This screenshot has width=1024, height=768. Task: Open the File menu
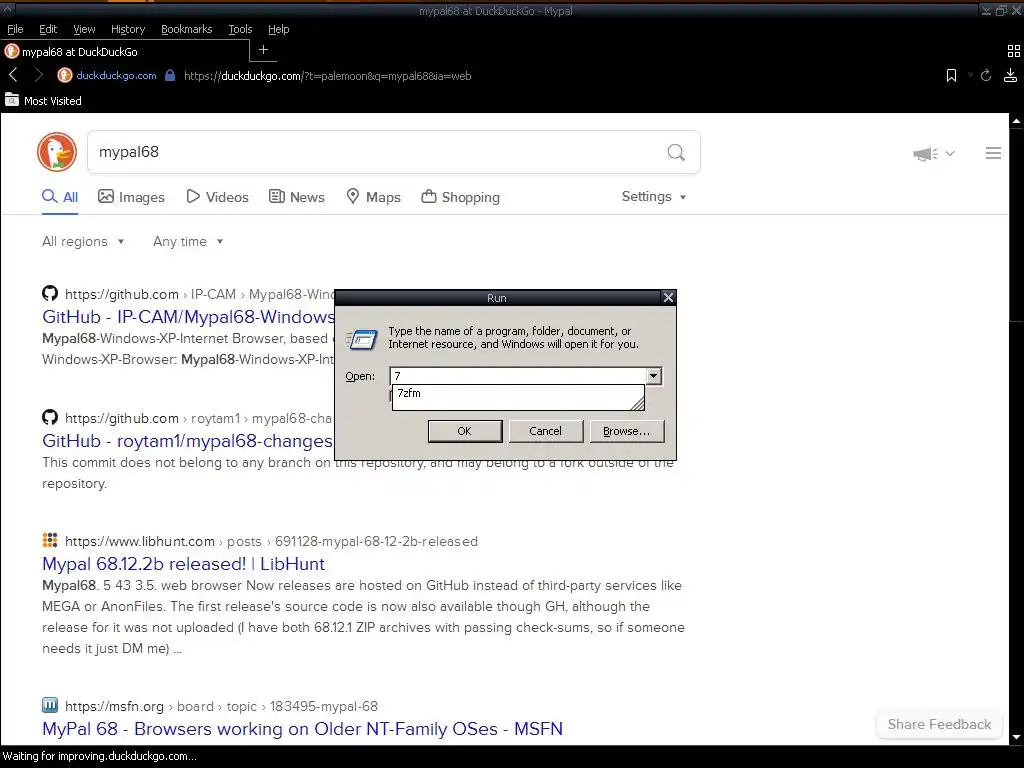tap(15, 29)
